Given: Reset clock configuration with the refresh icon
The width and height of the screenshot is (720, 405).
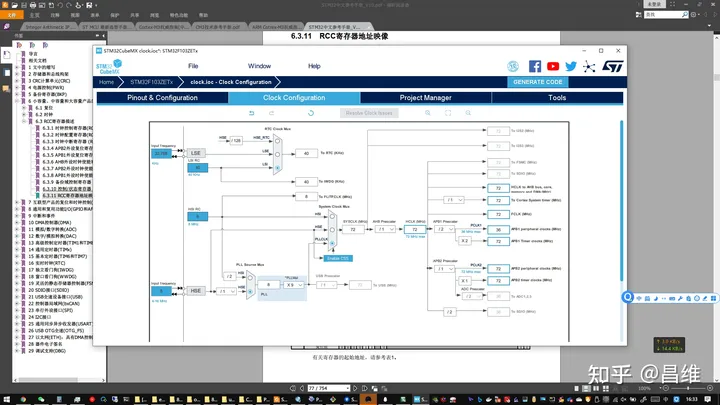Looking at the screenshot, I should (x=311, y=113).
